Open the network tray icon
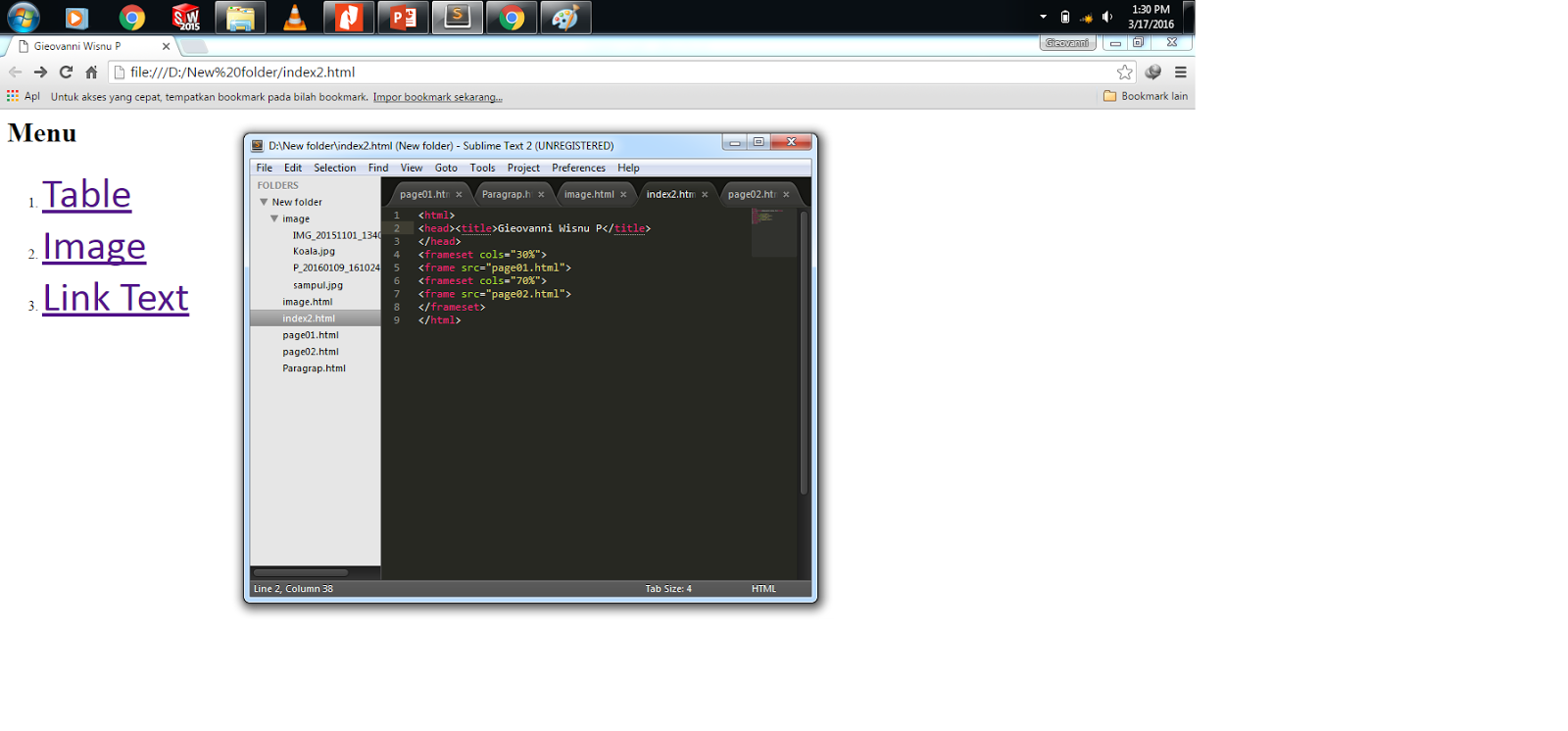 click(1086, 17)
